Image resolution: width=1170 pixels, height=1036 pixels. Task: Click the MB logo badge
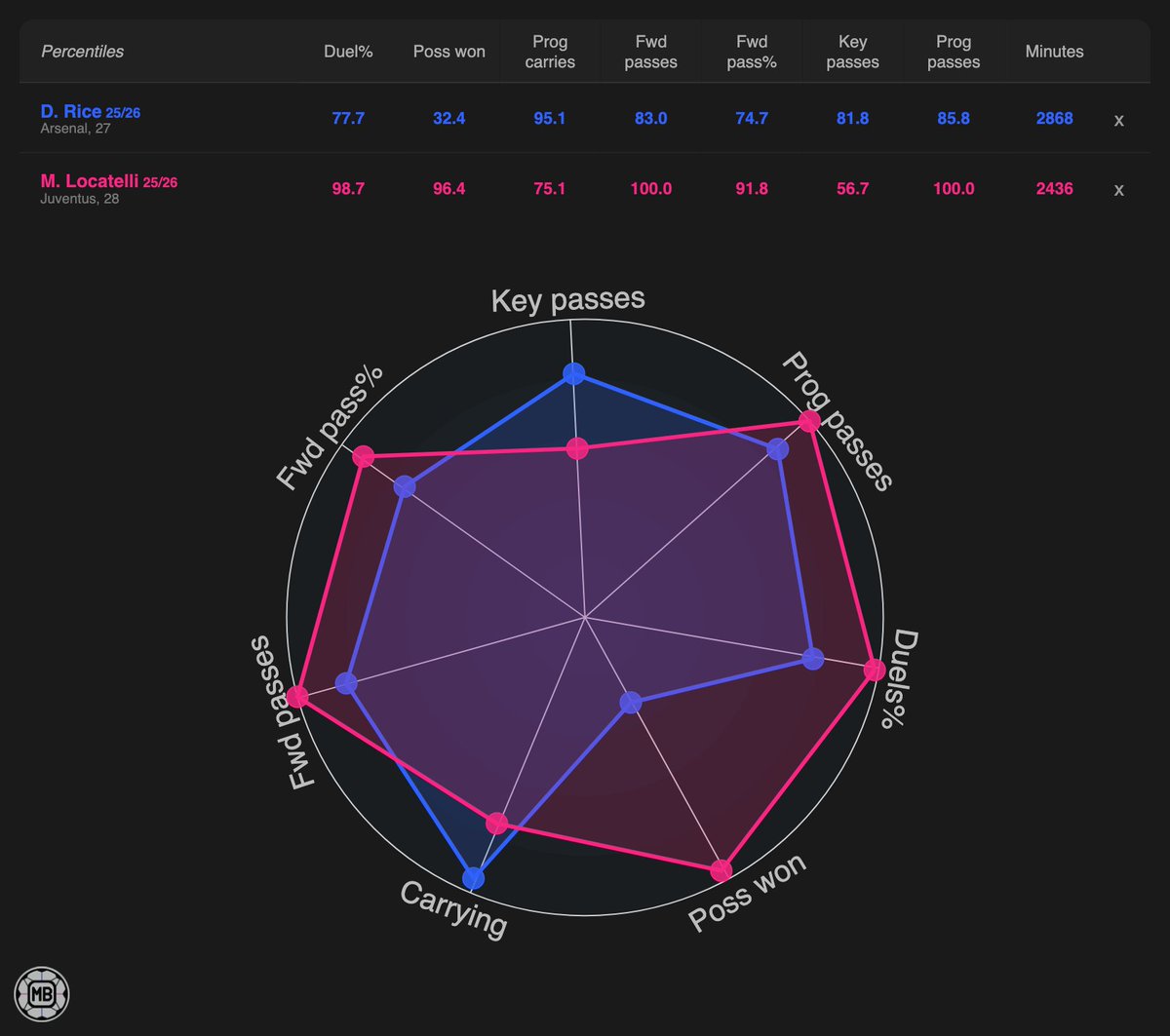click(42, 993)
